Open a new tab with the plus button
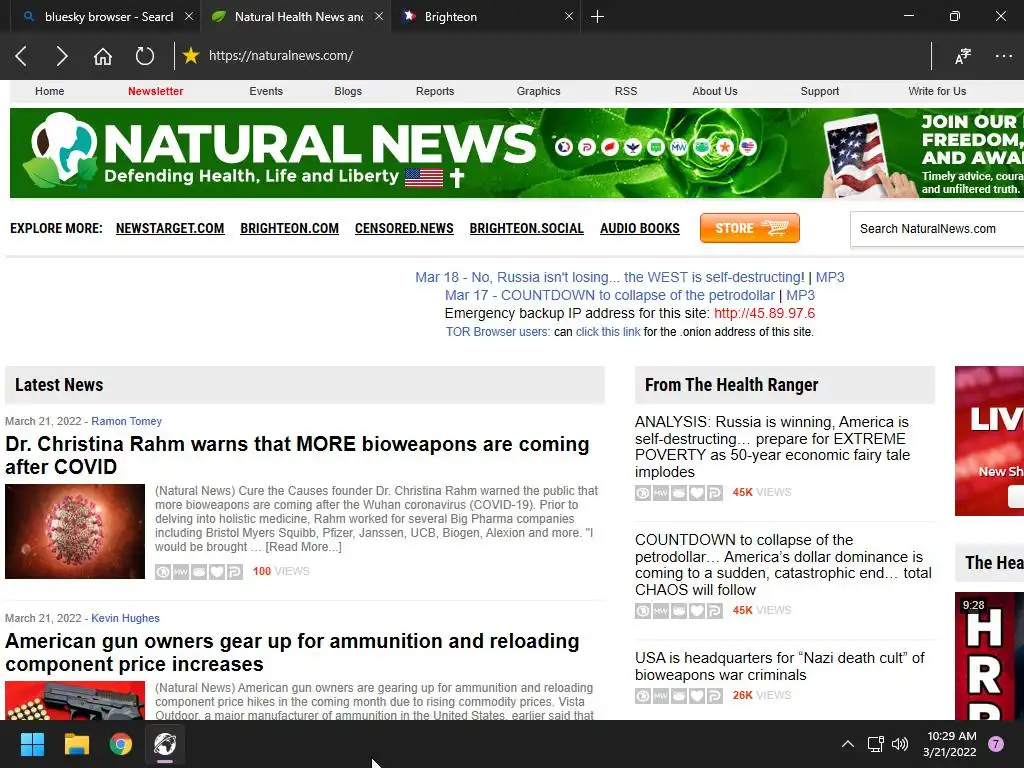The height and width of the screenshot is (768, 1024). tap(597, 16)
